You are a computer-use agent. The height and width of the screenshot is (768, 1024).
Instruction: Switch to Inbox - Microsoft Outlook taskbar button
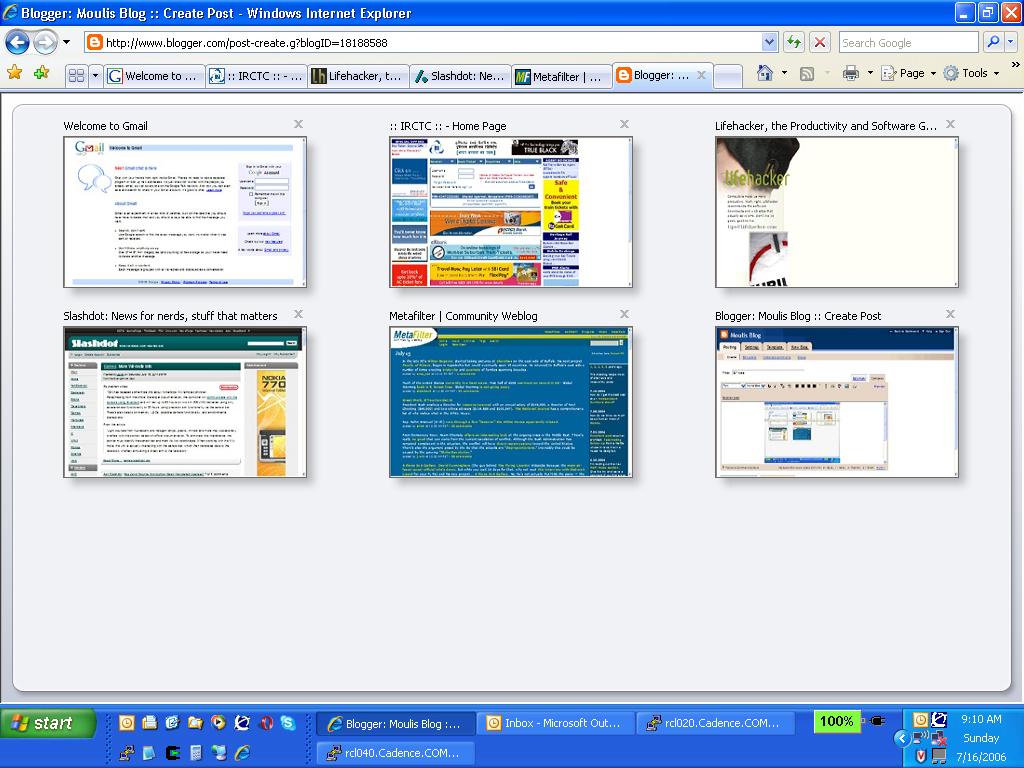pyautogui.click(x=554, y=724)
